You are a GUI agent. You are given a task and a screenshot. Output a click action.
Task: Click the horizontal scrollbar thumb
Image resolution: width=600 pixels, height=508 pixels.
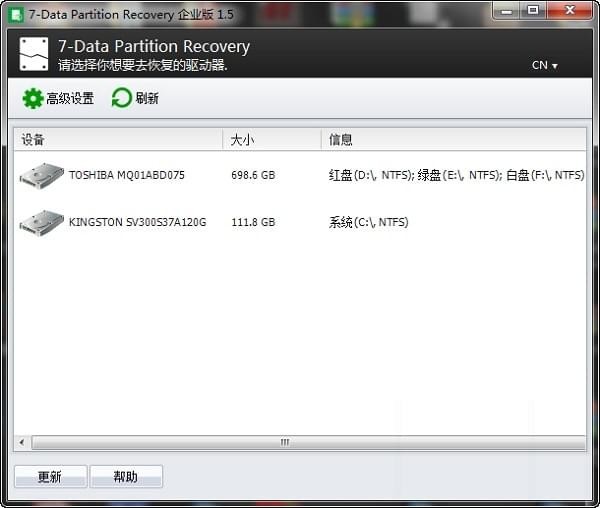[308, 443]
